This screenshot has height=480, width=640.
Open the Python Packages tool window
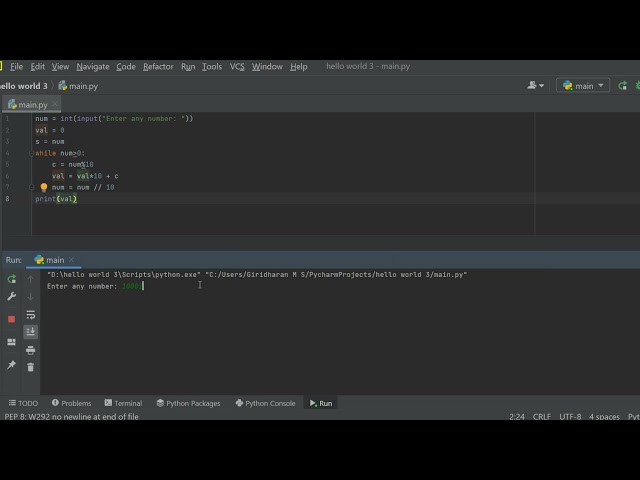tap(188, 403)
